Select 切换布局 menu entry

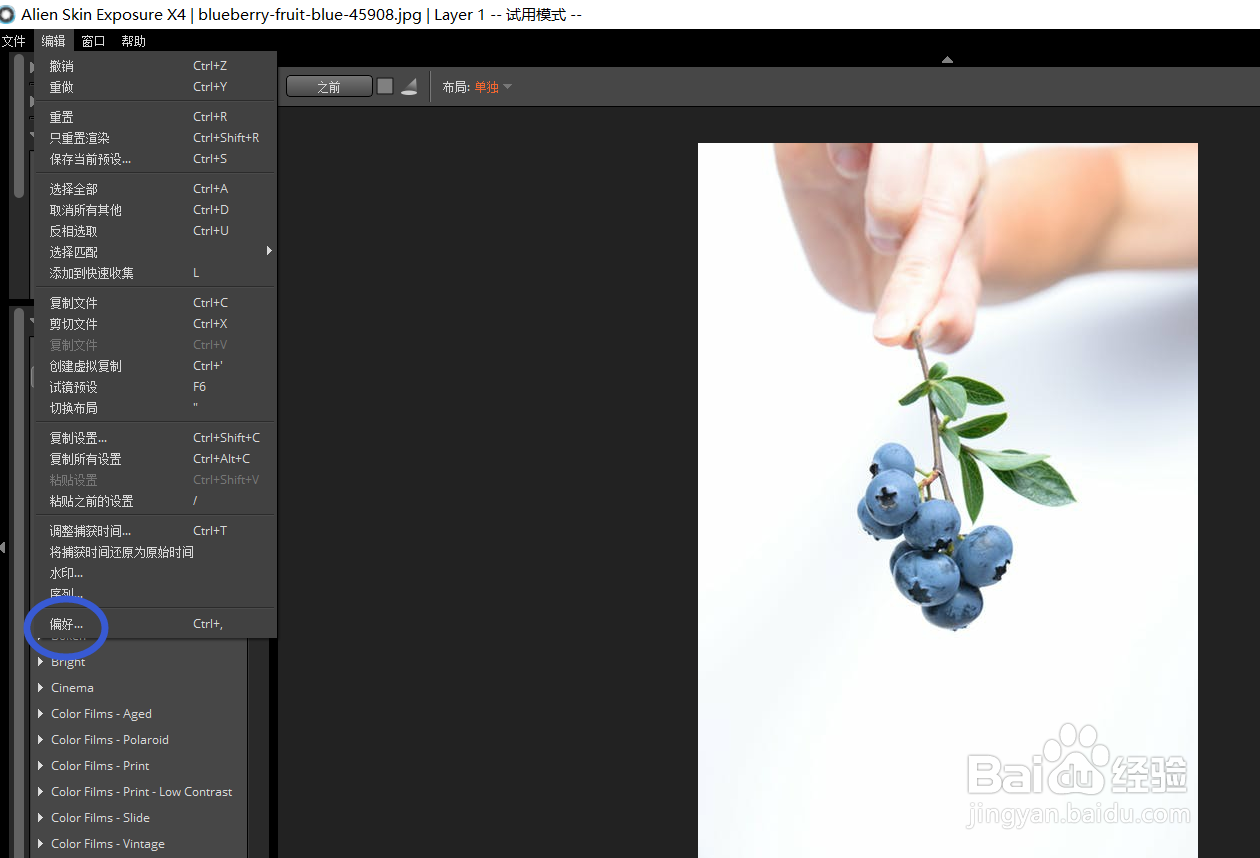pyautogui.click(x=156, y=408)
